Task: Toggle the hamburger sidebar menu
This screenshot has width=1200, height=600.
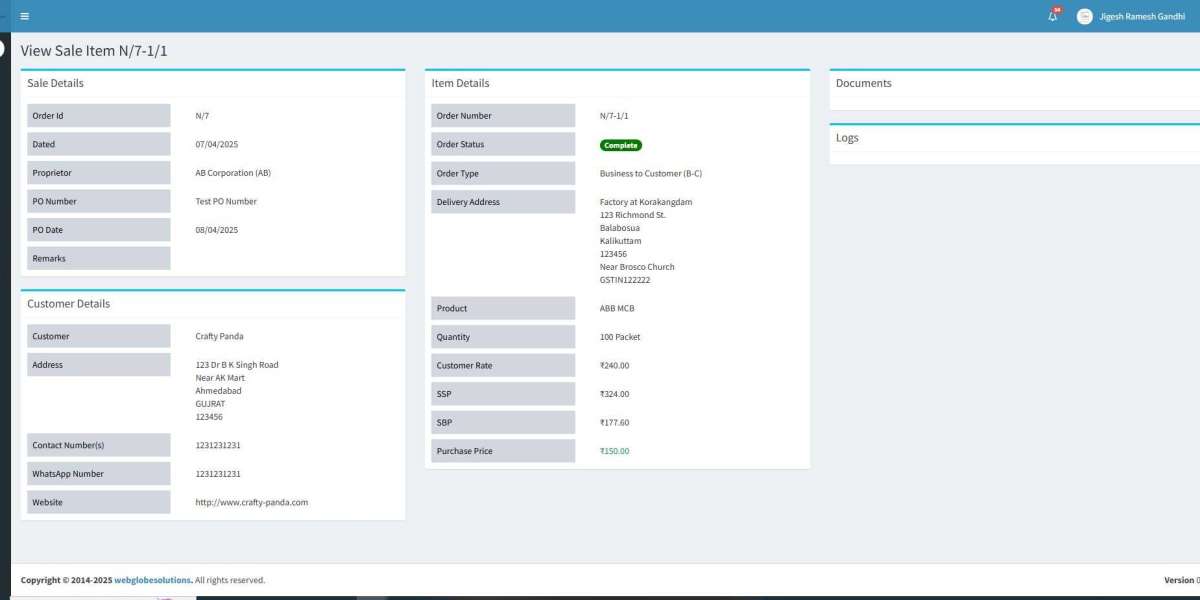Action: pos(24,16)
